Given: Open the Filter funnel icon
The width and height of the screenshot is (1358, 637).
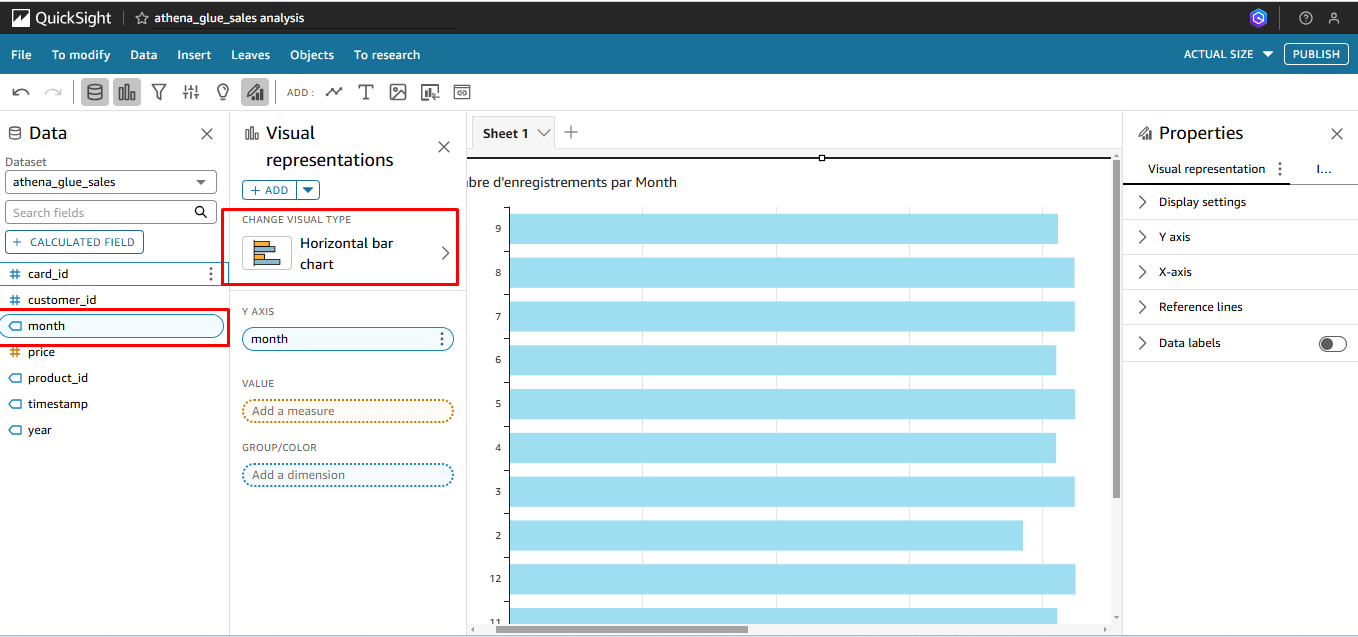Looking at the screenshot, I should coord(159,93).
